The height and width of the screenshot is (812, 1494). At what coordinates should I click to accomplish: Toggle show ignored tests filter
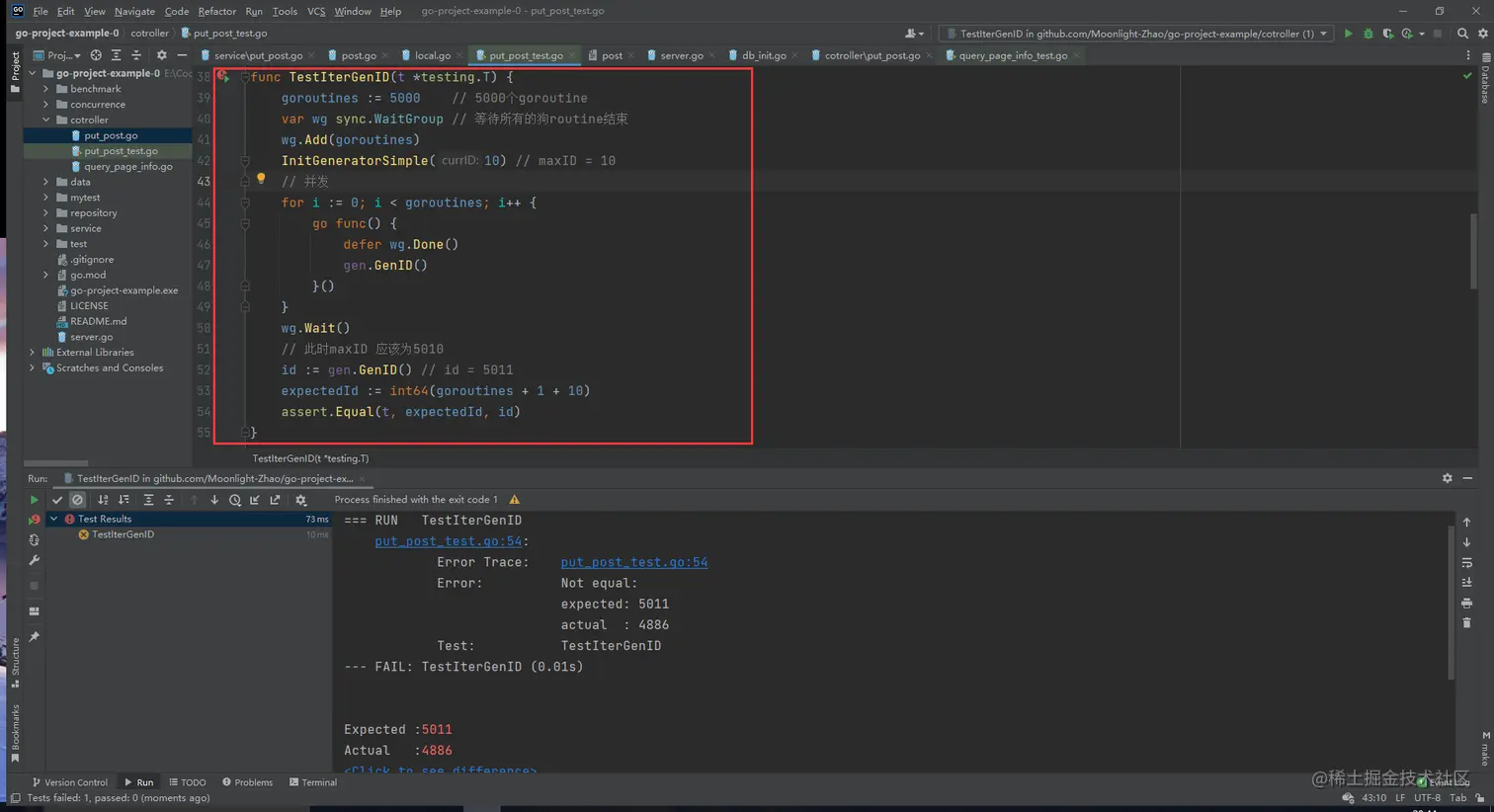click(x=77, y=500)
